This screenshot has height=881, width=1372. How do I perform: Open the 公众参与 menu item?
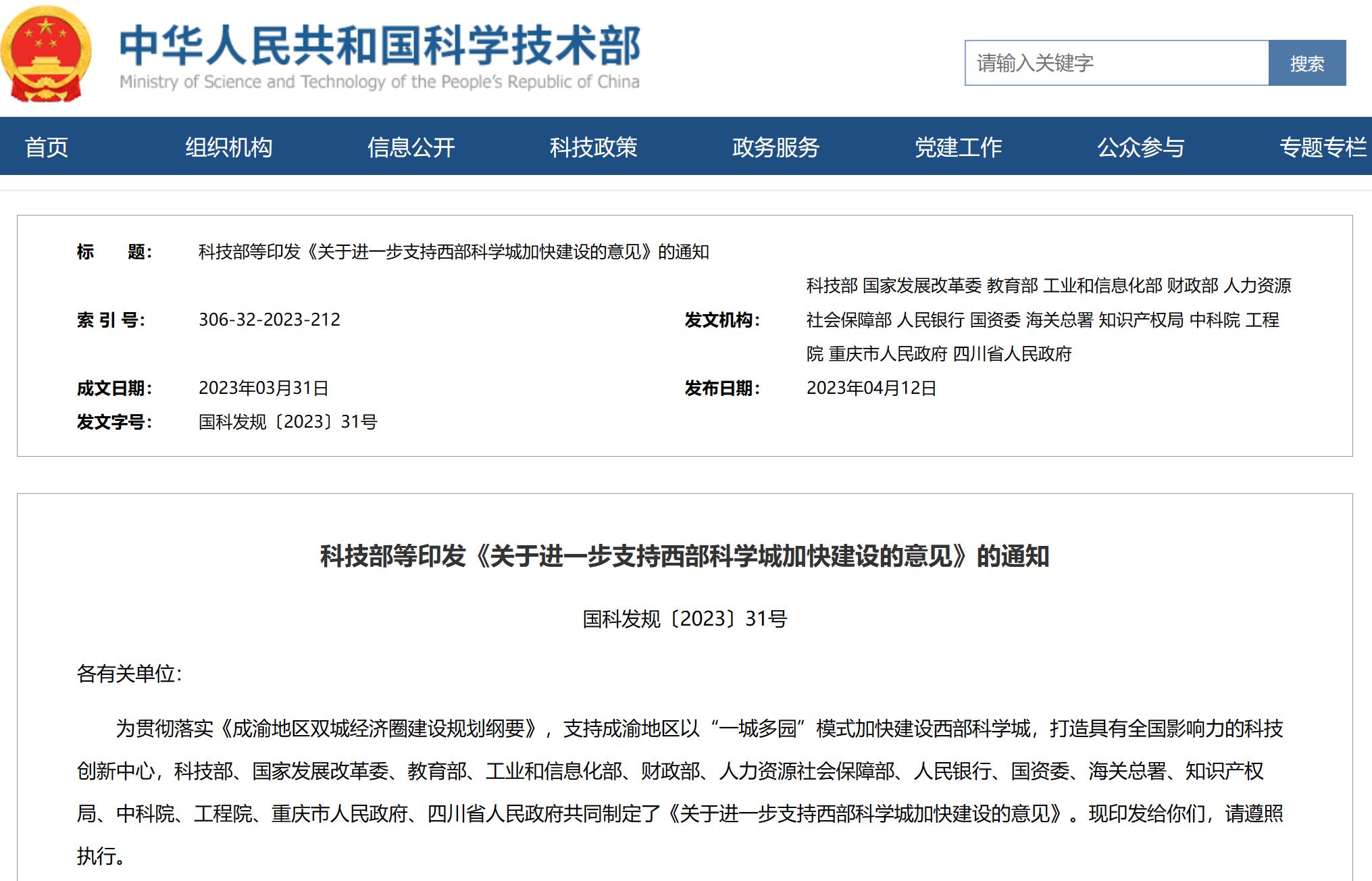[1141, 147]
